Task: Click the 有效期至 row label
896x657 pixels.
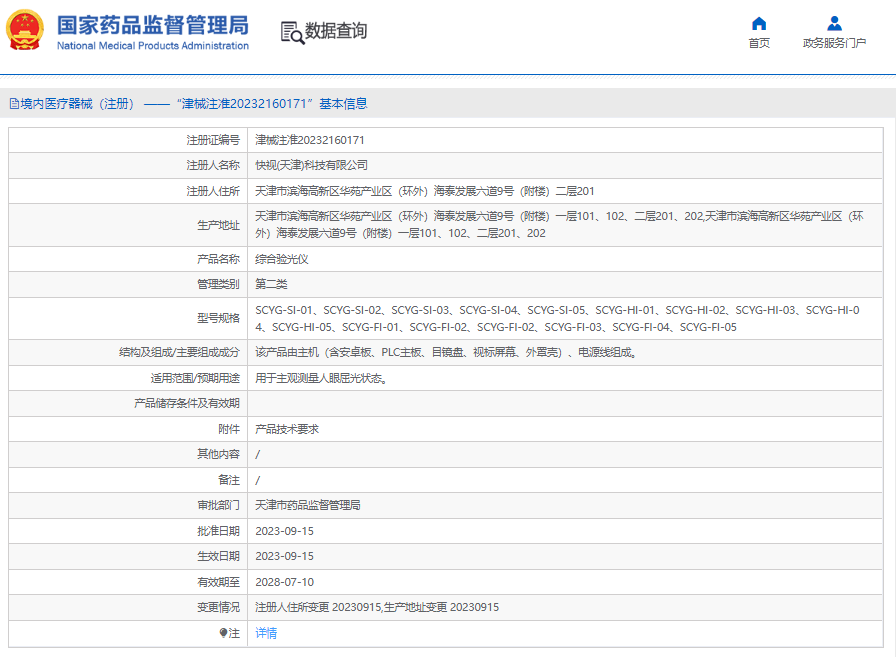Action: [x=218, y=582]
